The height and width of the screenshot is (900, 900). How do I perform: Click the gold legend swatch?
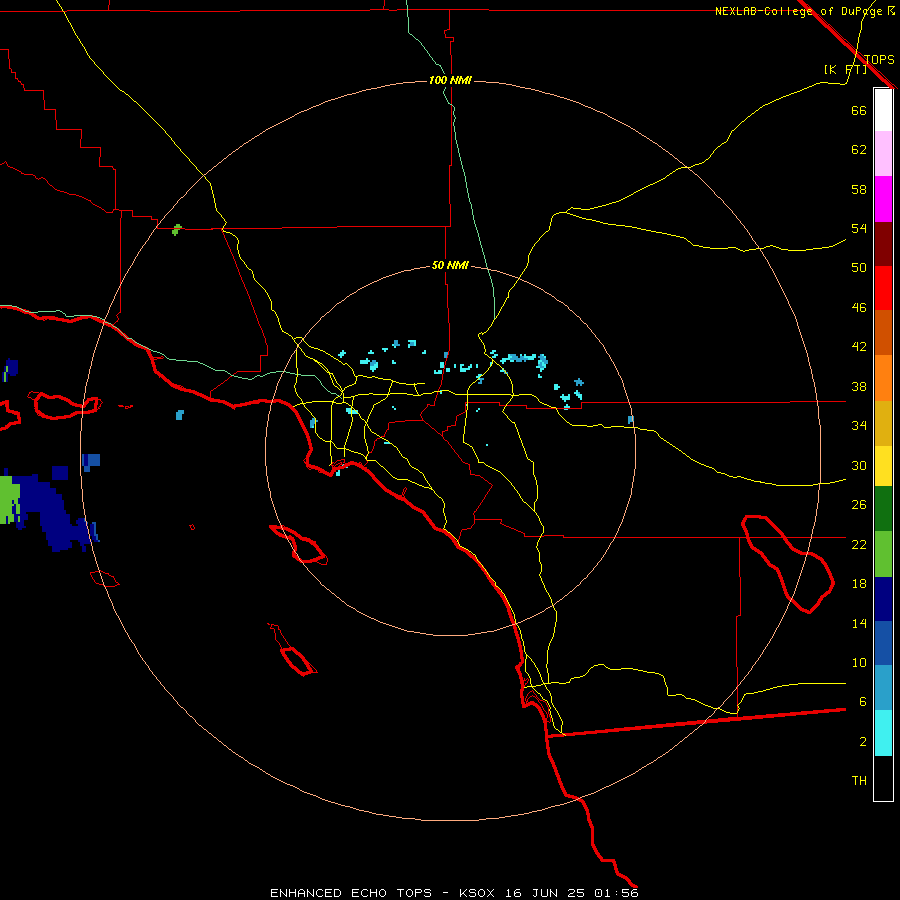tap(883, 423)
